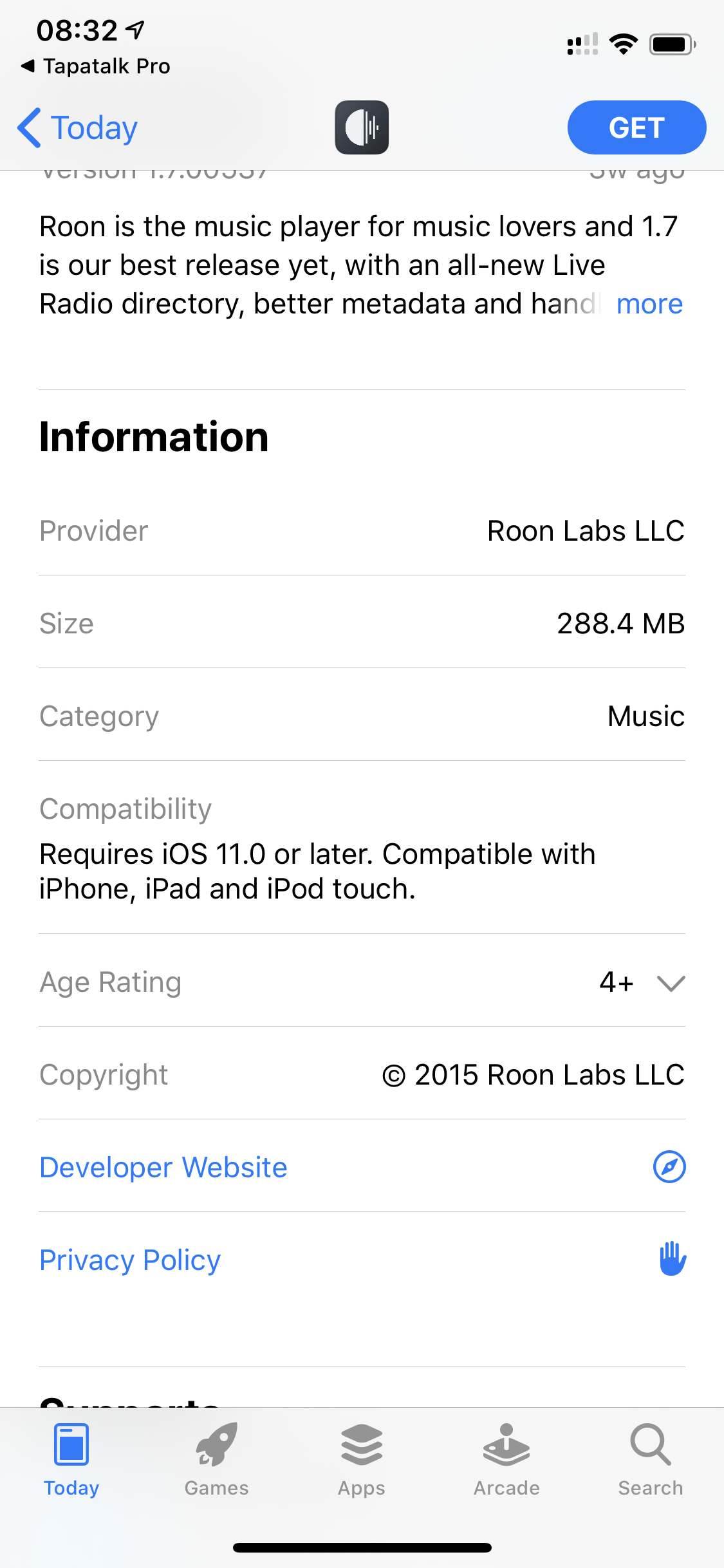724x1568 pixels.
Task: Tap the Roon app icon in header
Action: (362, 127)
